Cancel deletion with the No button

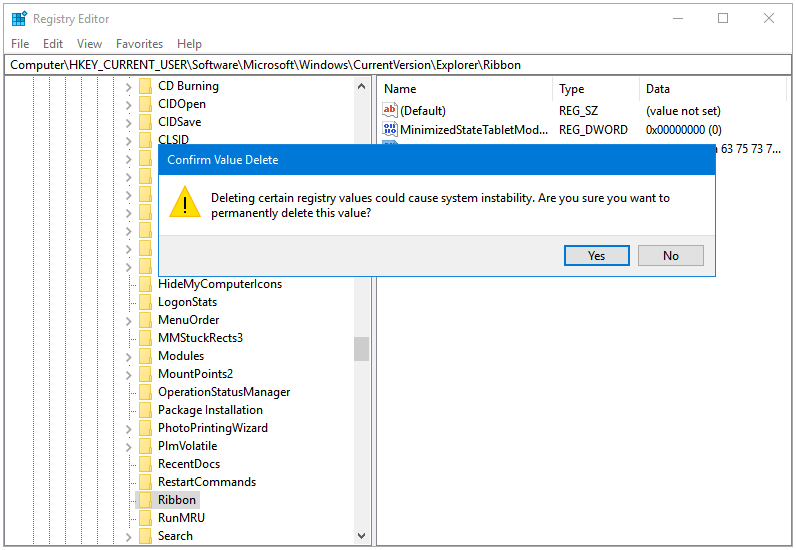coord(671,255)
